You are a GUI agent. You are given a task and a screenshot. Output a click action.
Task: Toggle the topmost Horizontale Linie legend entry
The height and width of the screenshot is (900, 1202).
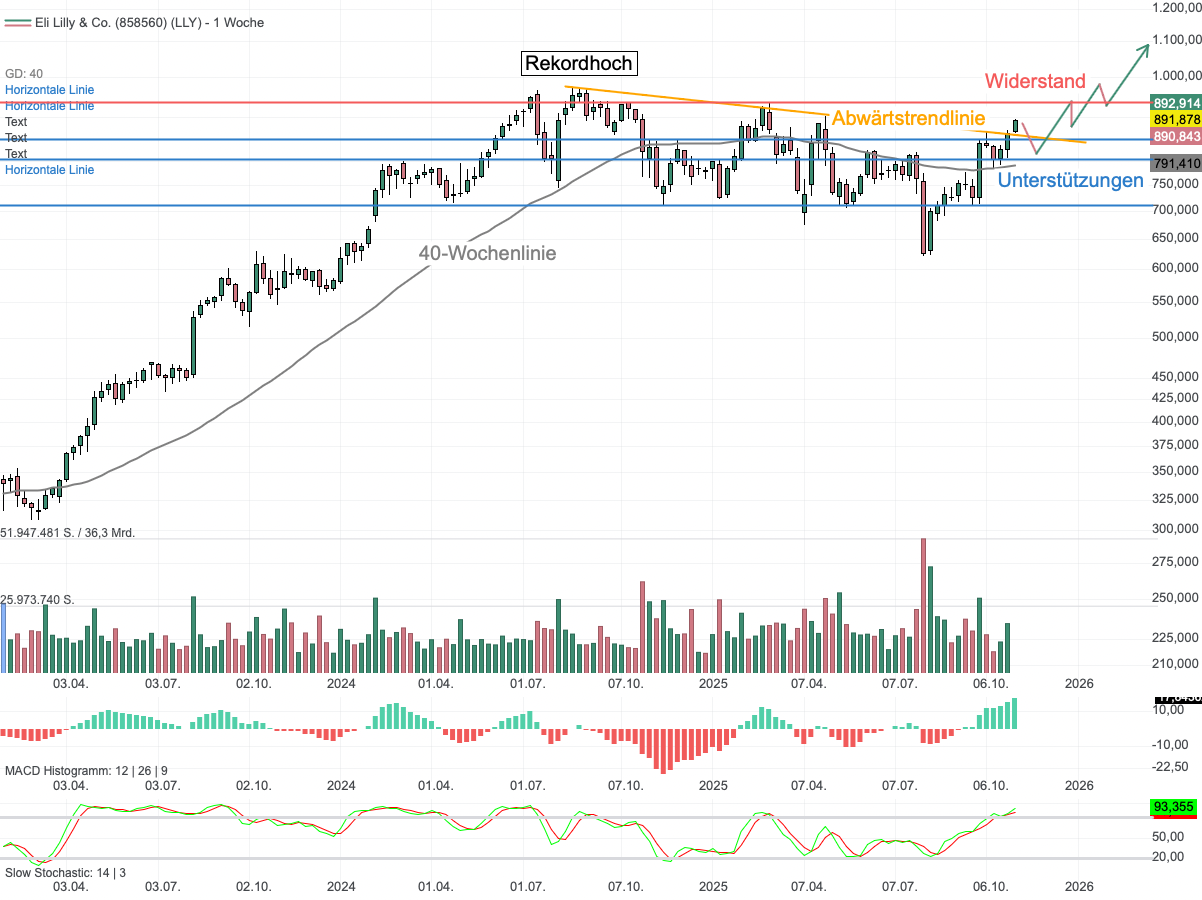tap(50, 90)
